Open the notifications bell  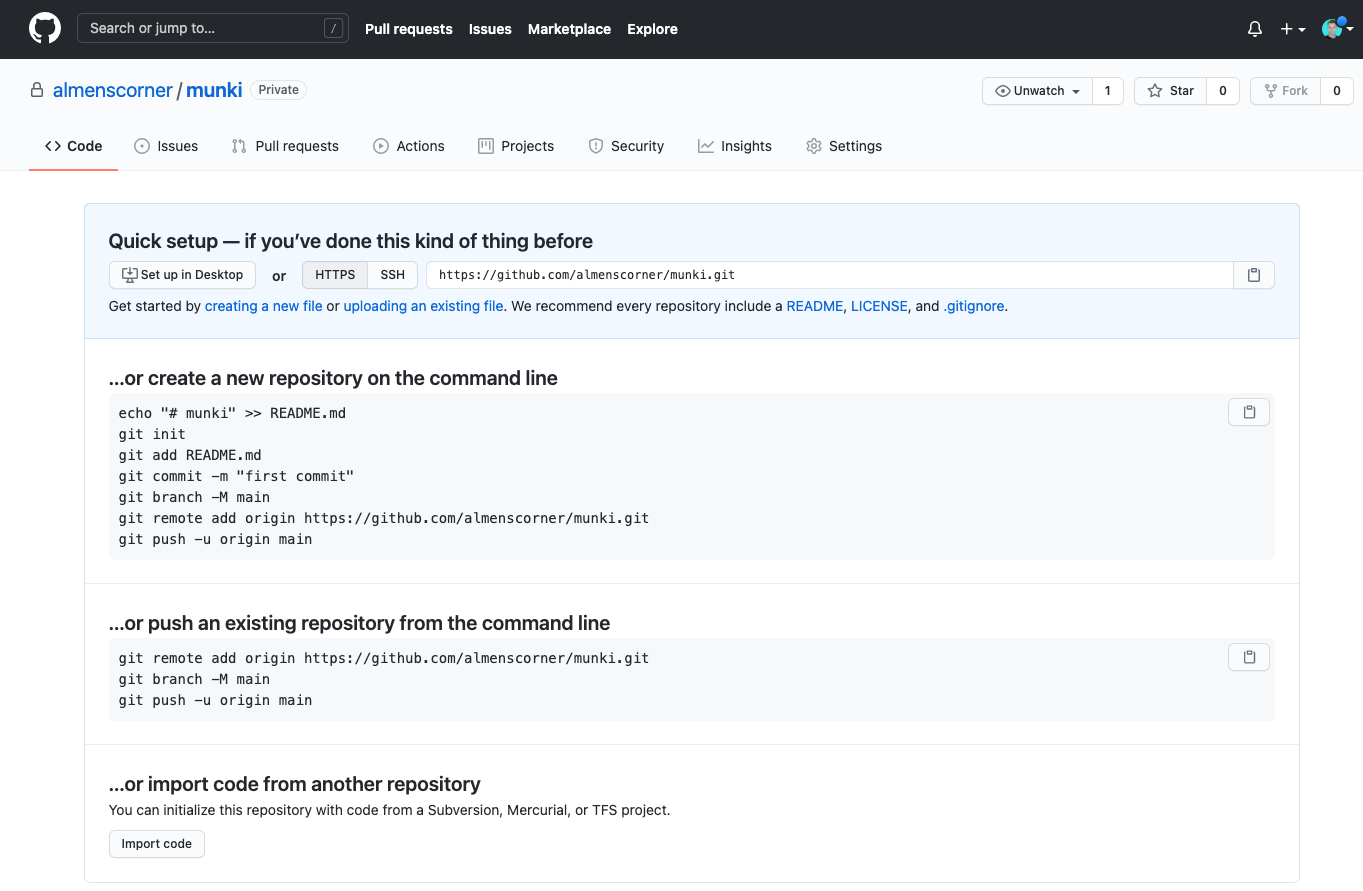[x=1255, y=29]
